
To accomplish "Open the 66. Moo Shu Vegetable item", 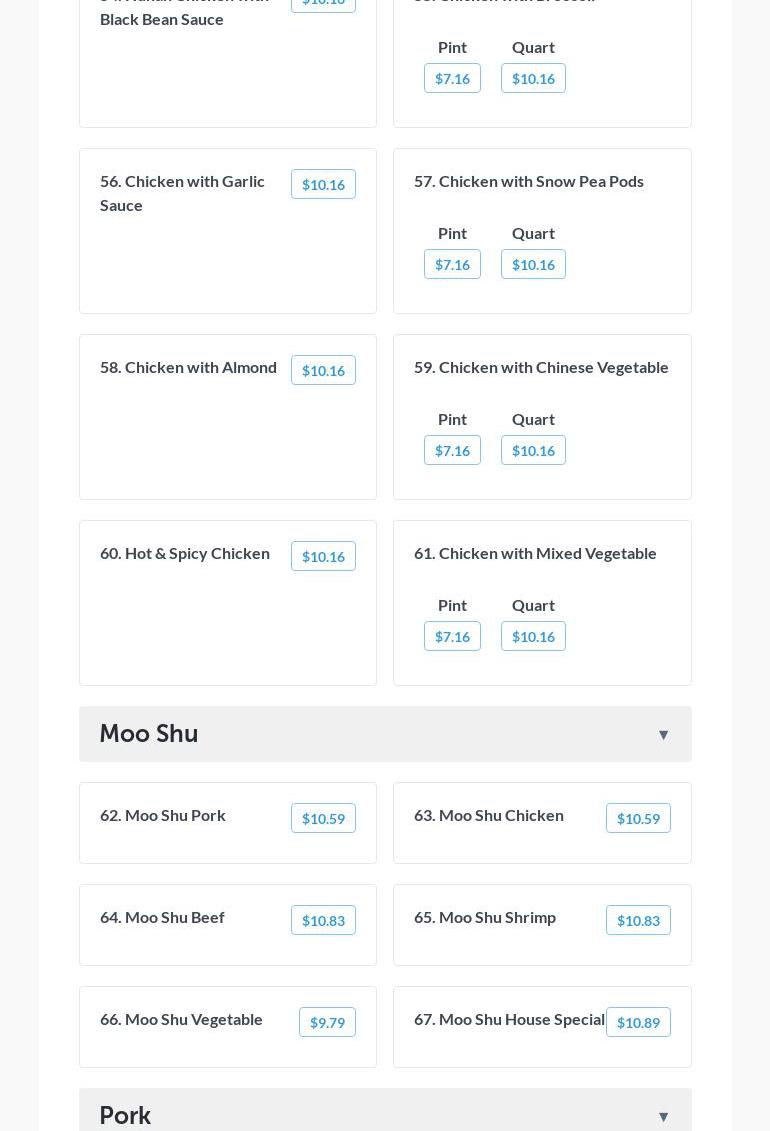I will click(x=181, y=1019).
